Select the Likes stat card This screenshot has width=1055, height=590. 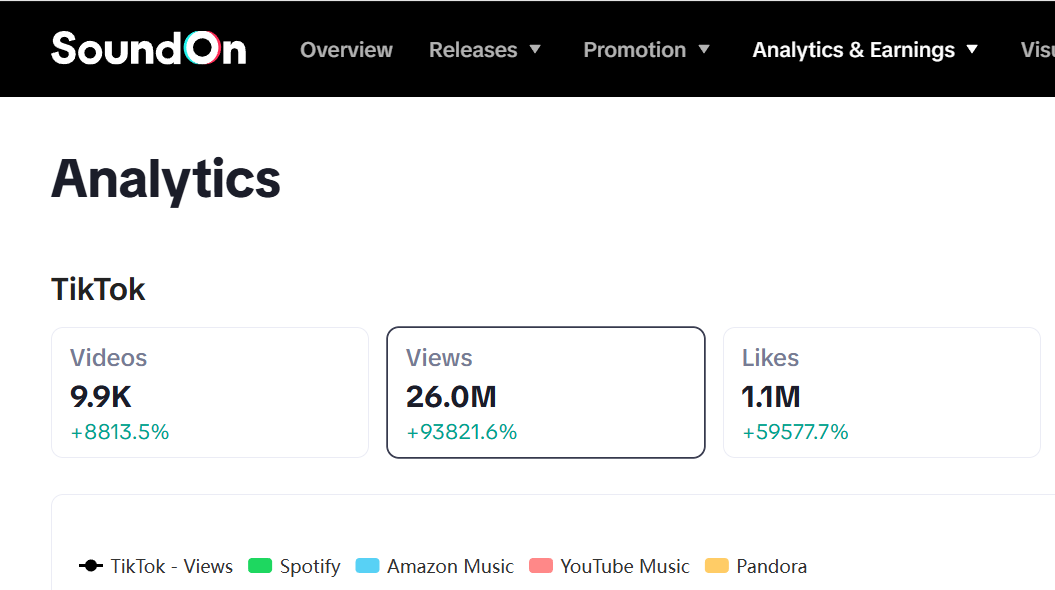[882, 393]
